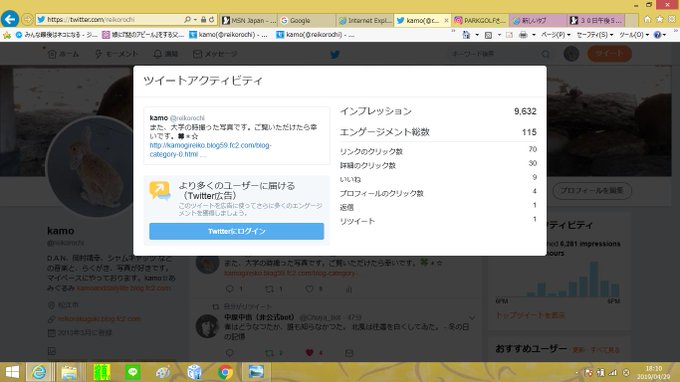Viewport: 680px width, 382px height.
Task: Click the retweet icon under kamo's tweet
Action: [269, 289]
